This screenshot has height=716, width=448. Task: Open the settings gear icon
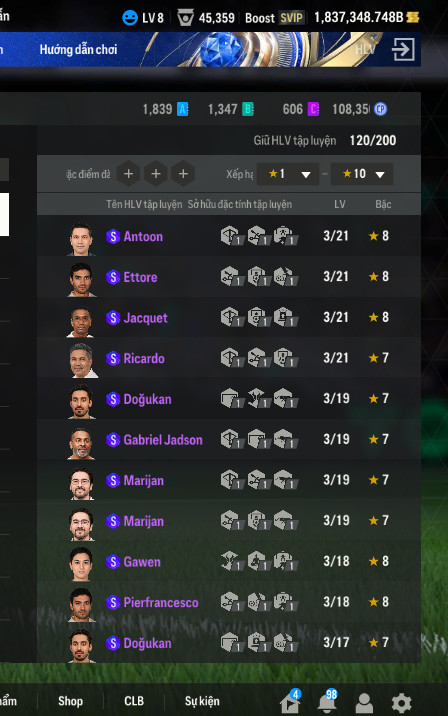coord(401,702)
